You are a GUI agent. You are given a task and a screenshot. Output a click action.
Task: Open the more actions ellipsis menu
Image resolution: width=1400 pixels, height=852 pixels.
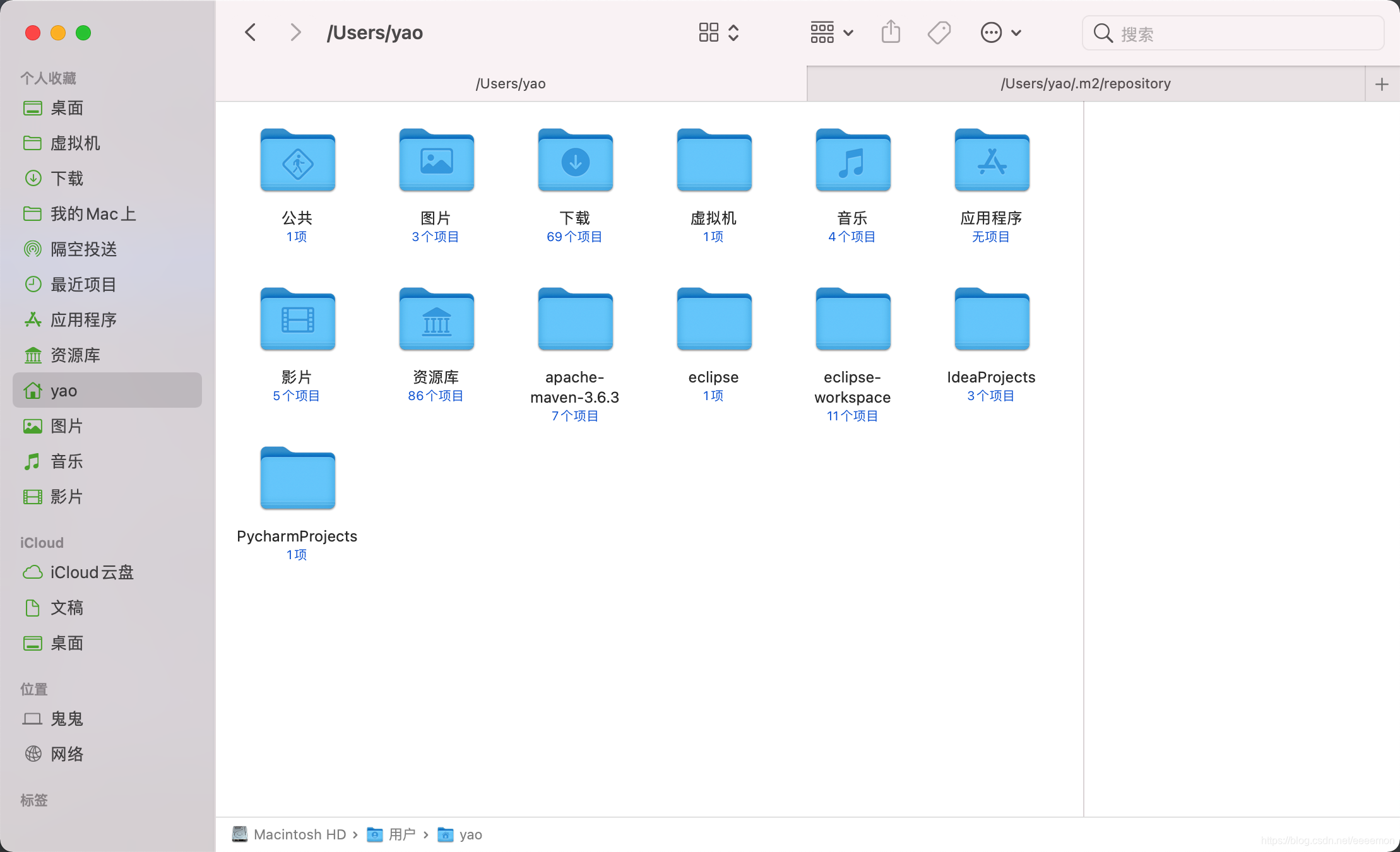click(1000, 32)
